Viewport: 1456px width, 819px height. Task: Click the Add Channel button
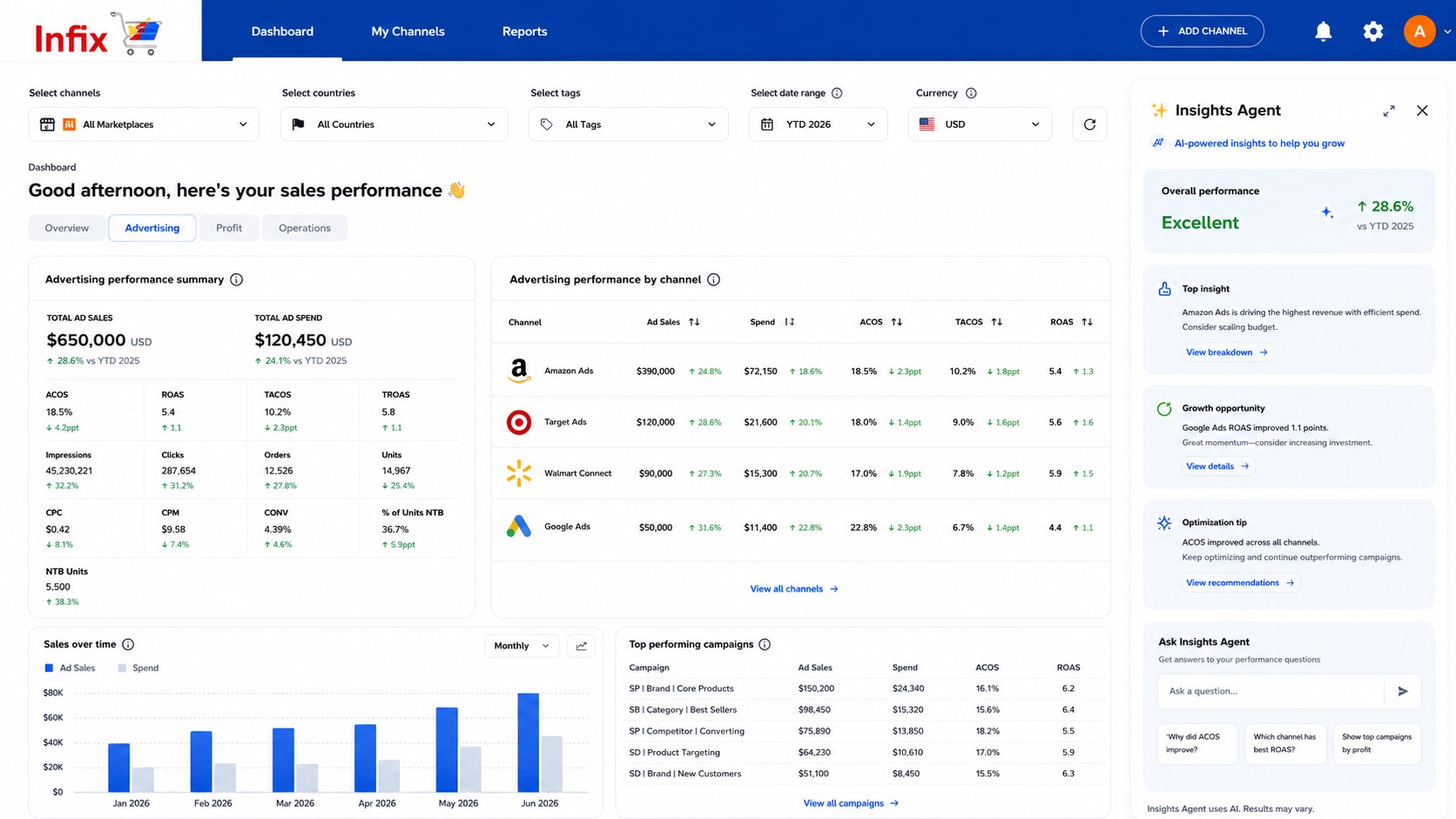click(1202, 31)
